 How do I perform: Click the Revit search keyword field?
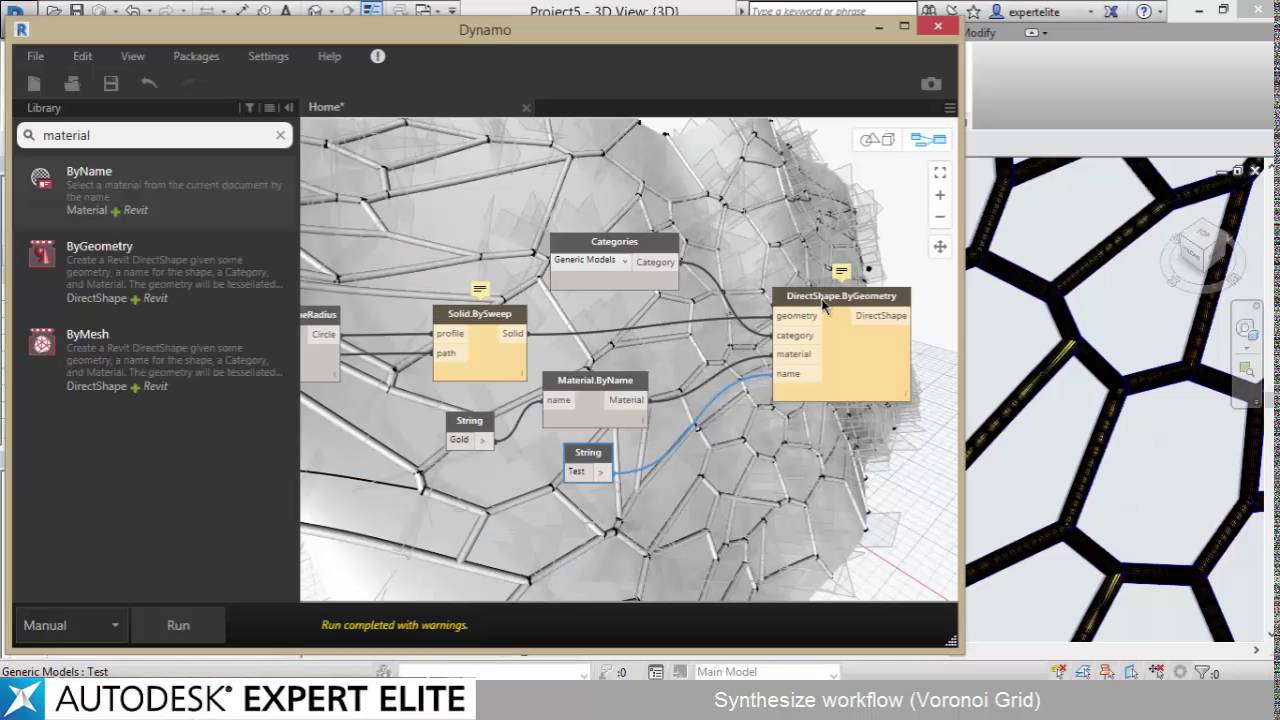pos(832,11)
